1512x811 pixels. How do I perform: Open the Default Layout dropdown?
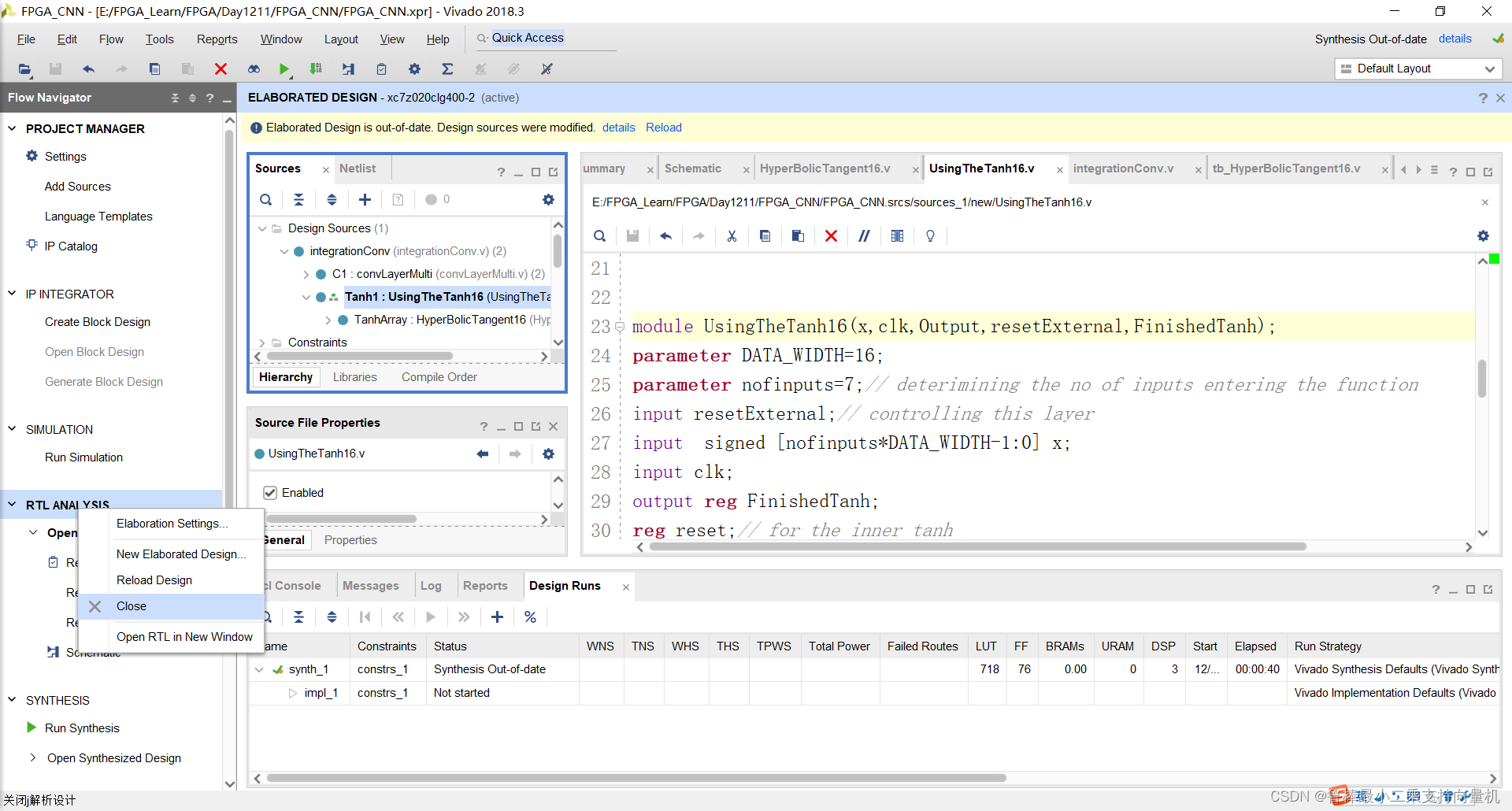click(1417, 69)
